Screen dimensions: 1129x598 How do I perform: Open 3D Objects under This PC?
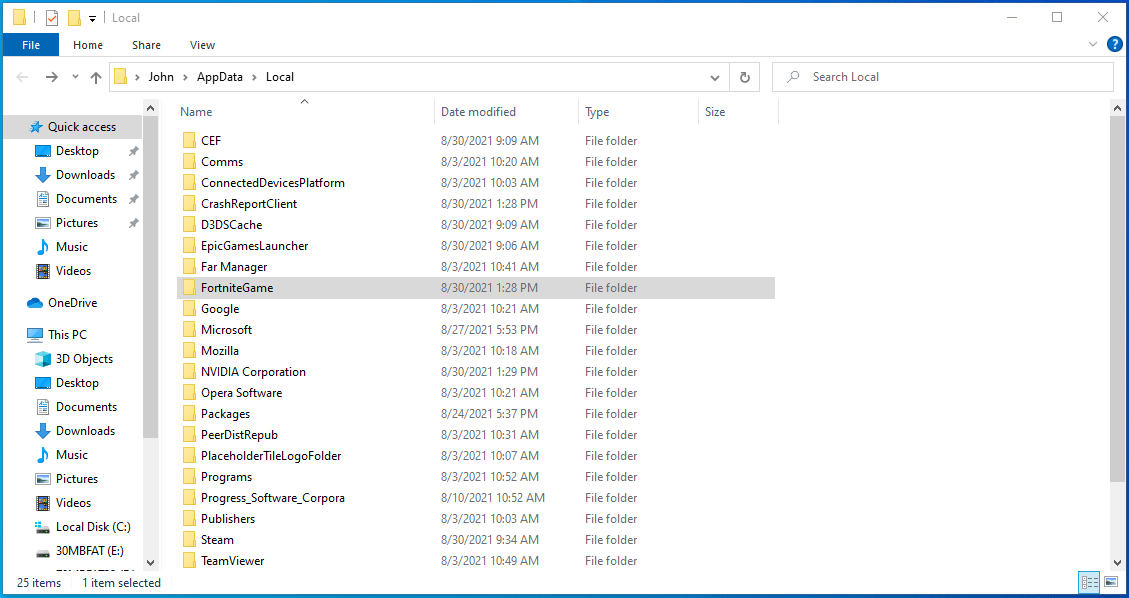pyautogui.click(x=84, y=358)
